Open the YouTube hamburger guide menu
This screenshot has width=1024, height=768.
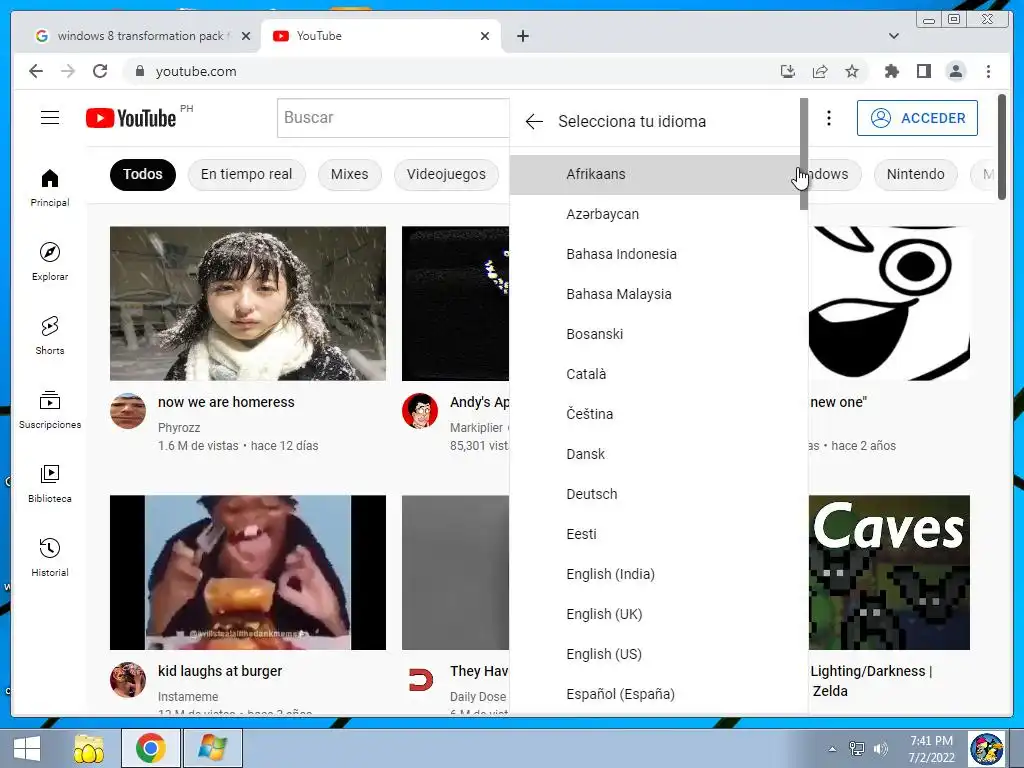(50, 118)
